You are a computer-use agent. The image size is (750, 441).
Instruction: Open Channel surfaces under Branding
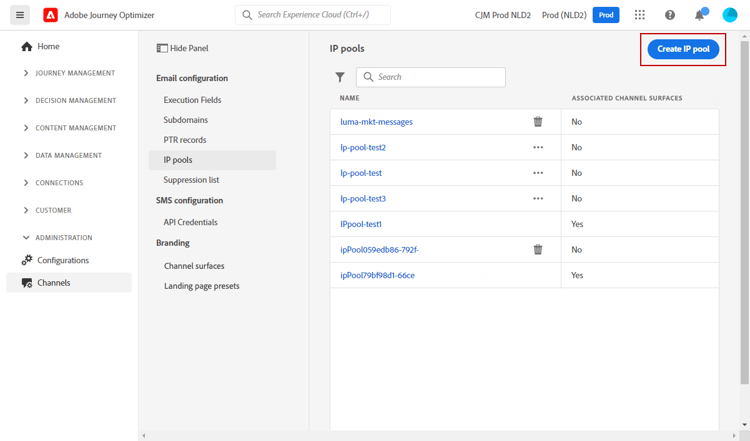coord(194,266)
